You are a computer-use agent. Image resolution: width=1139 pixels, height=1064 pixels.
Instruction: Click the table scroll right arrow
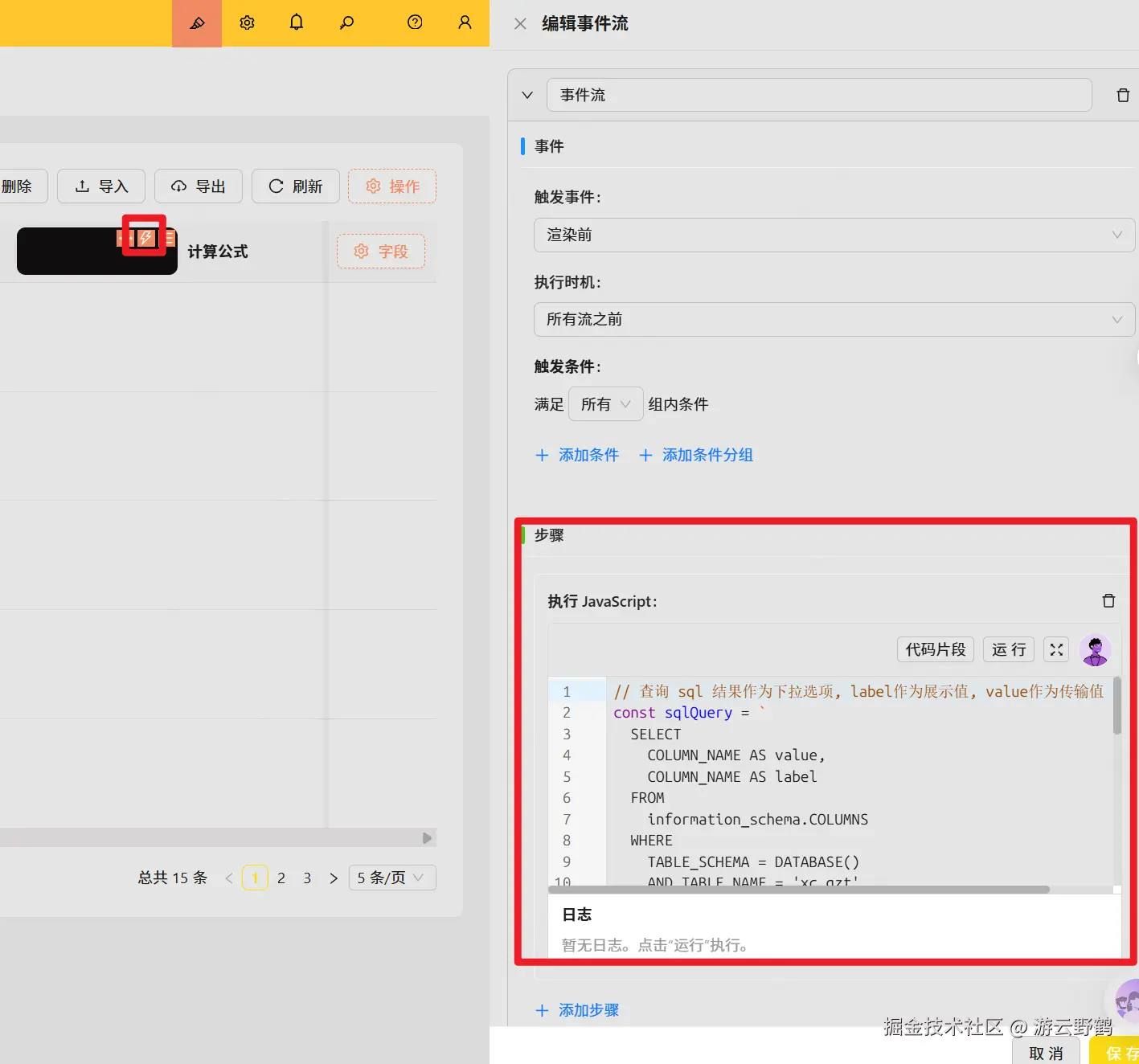tap(427, 838)
